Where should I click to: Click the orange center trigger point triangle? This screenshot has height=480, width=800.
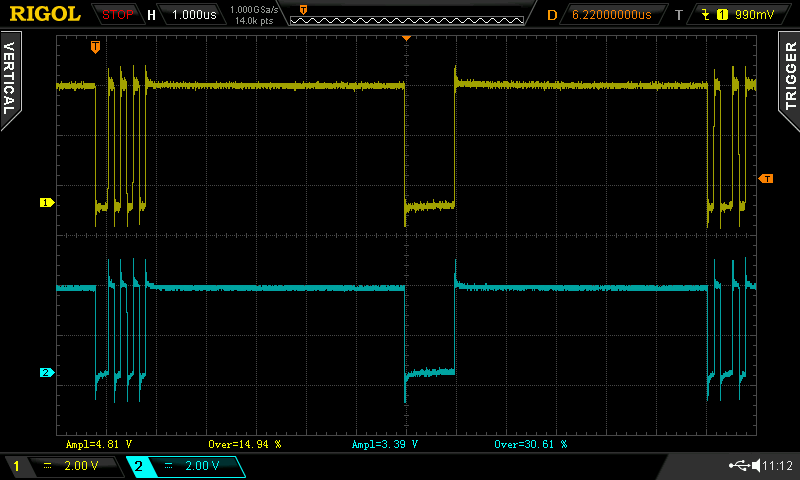coord(406,37)
